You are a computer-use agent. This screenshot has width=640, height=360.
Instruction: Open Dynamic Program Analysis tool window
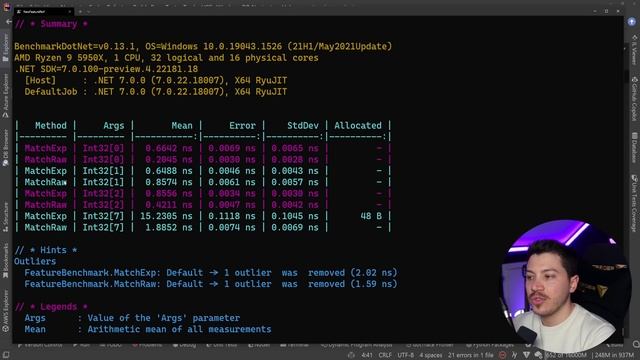[x=356, y=345]
